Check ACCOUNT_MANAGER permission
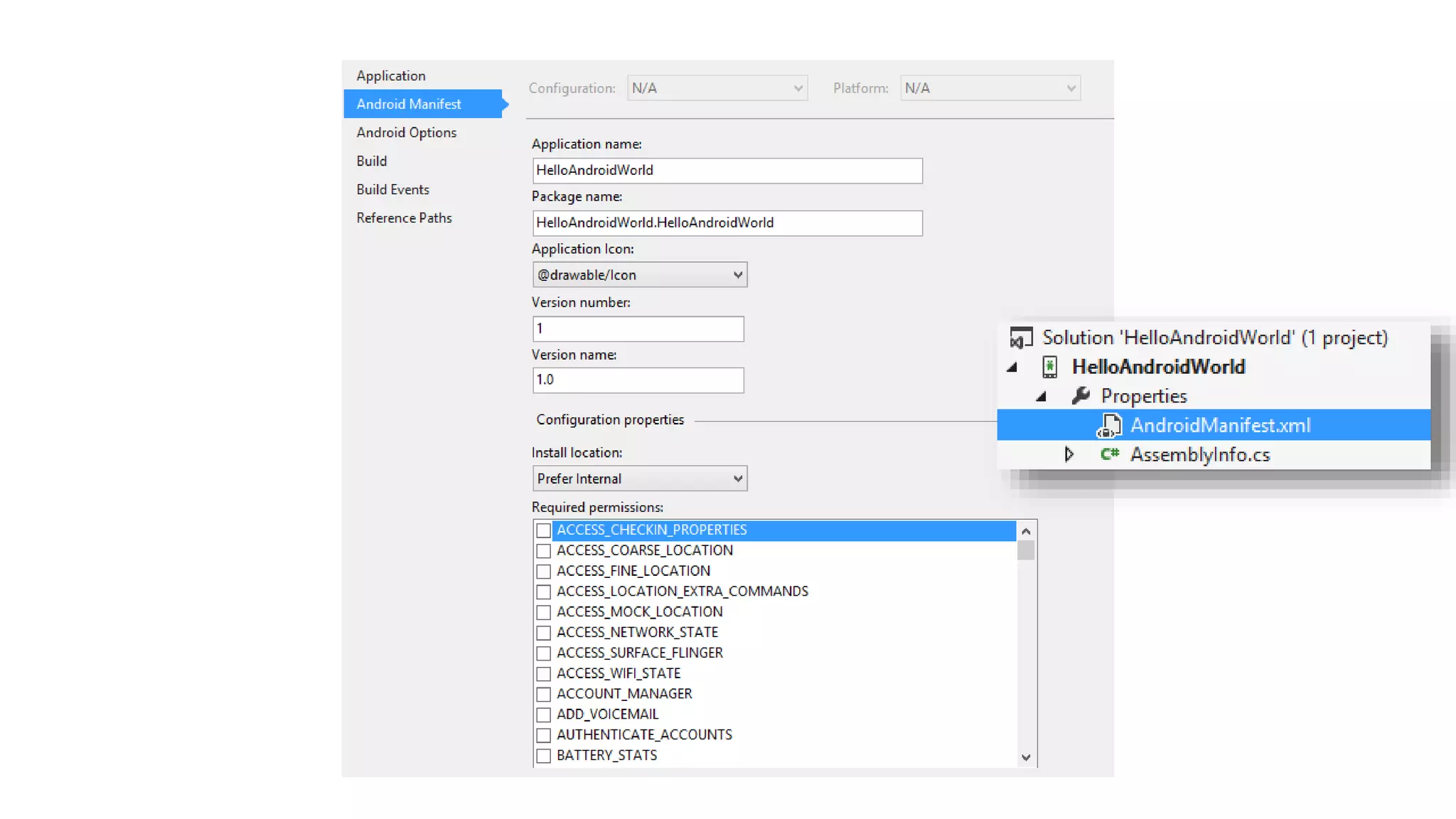The width and height of the screenshot is (1456, 819). click(543, 695)
